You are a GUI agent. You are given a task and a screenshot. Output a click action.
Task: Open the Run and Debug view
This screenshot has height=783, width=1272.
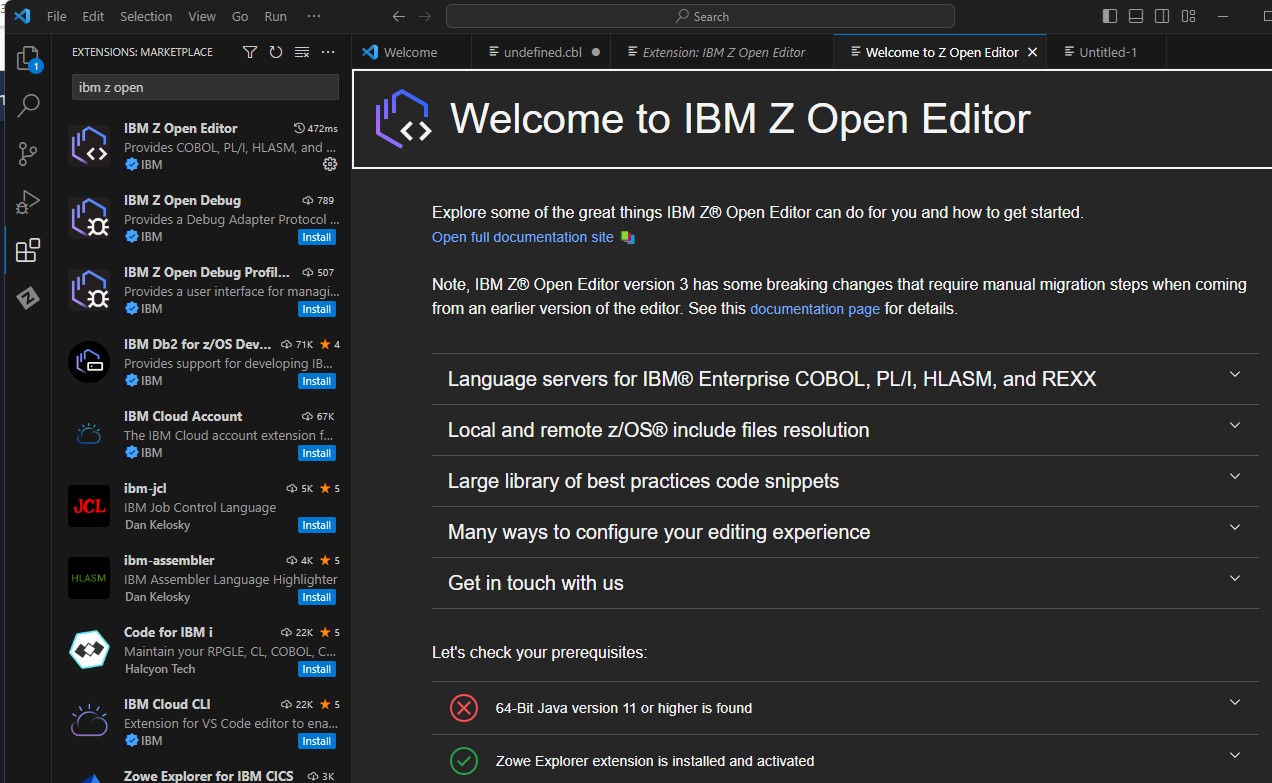[x=28, y=202]
